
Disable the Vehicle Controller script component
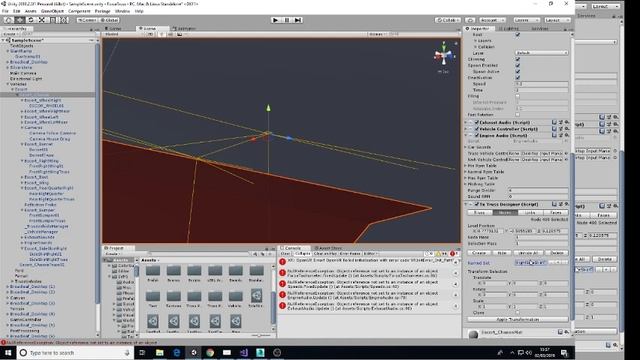[x=476, y=129]
